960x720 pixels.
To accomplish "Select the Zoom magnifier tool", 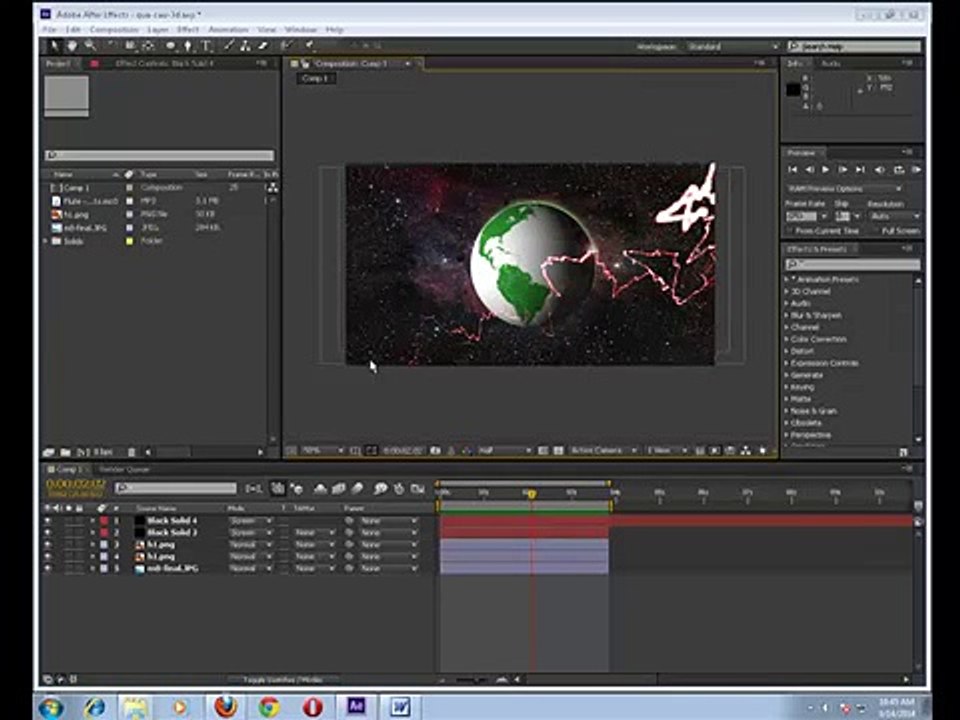I will (91, 45).
